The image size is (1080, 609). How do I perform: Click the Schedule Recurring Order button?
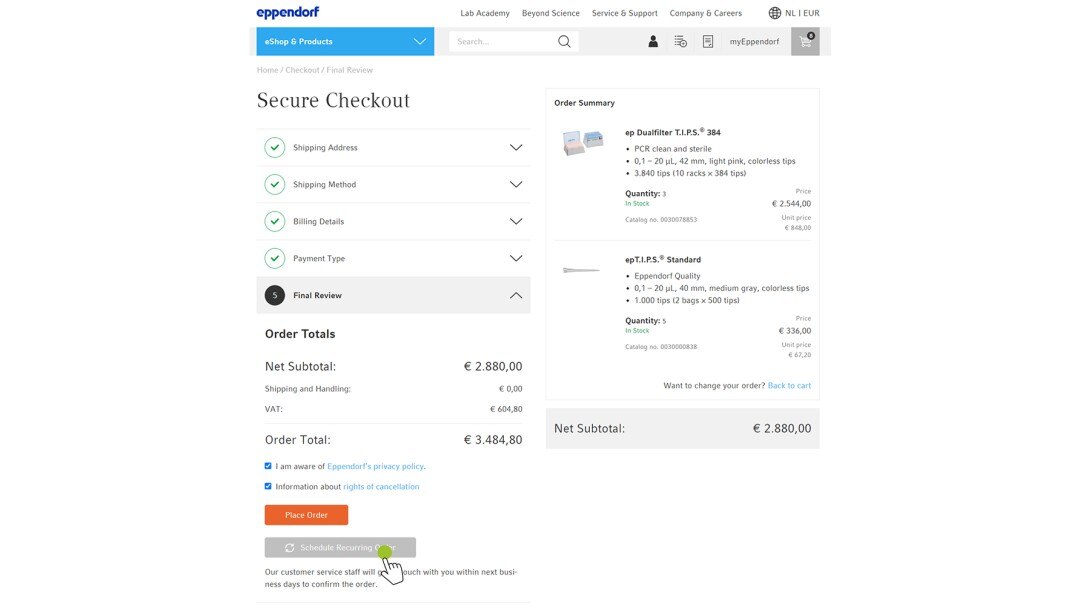point(340,548)
